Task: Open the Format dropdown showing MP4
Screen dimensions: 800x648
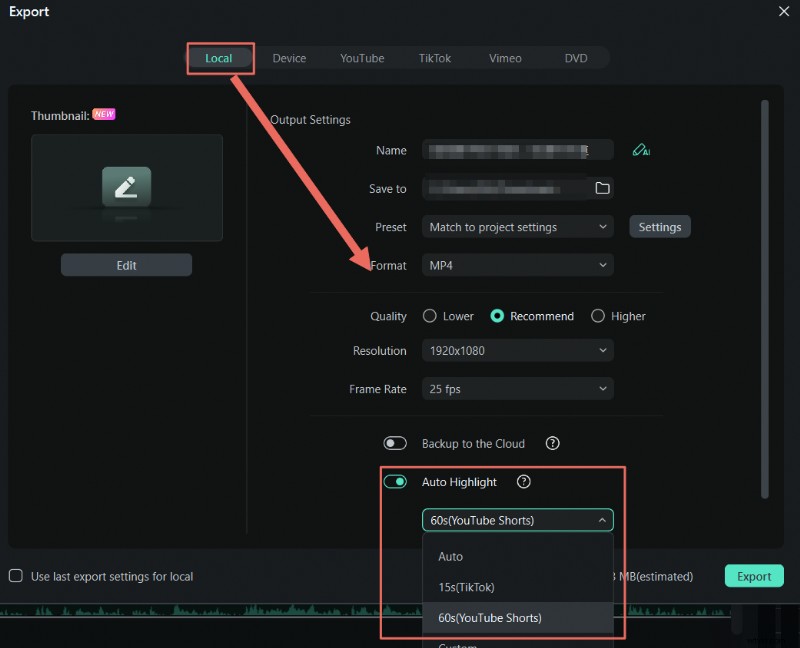Action: coord(517,265)
